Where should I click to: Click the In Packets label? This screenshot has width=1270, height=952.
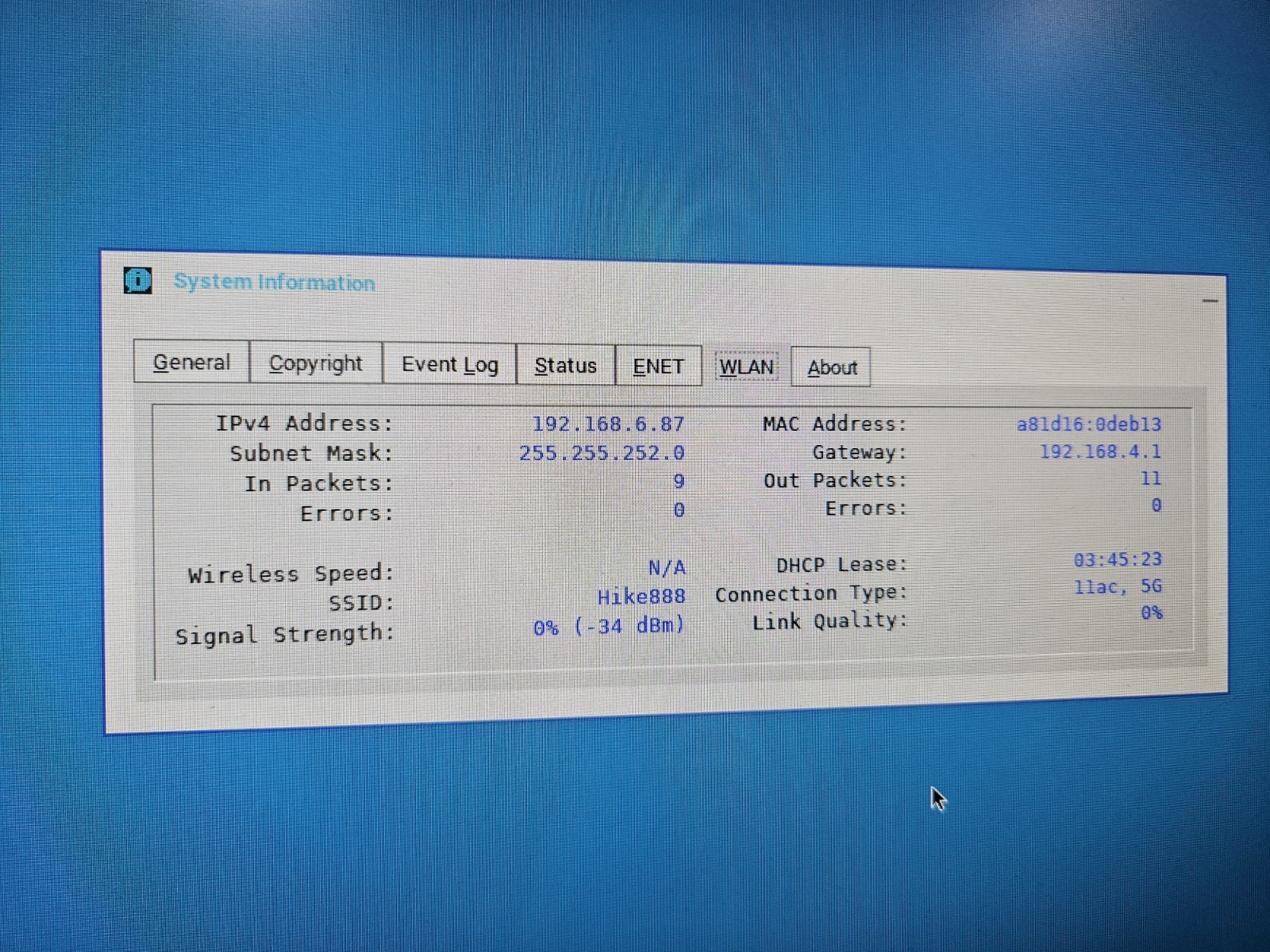tap(318, 483)
